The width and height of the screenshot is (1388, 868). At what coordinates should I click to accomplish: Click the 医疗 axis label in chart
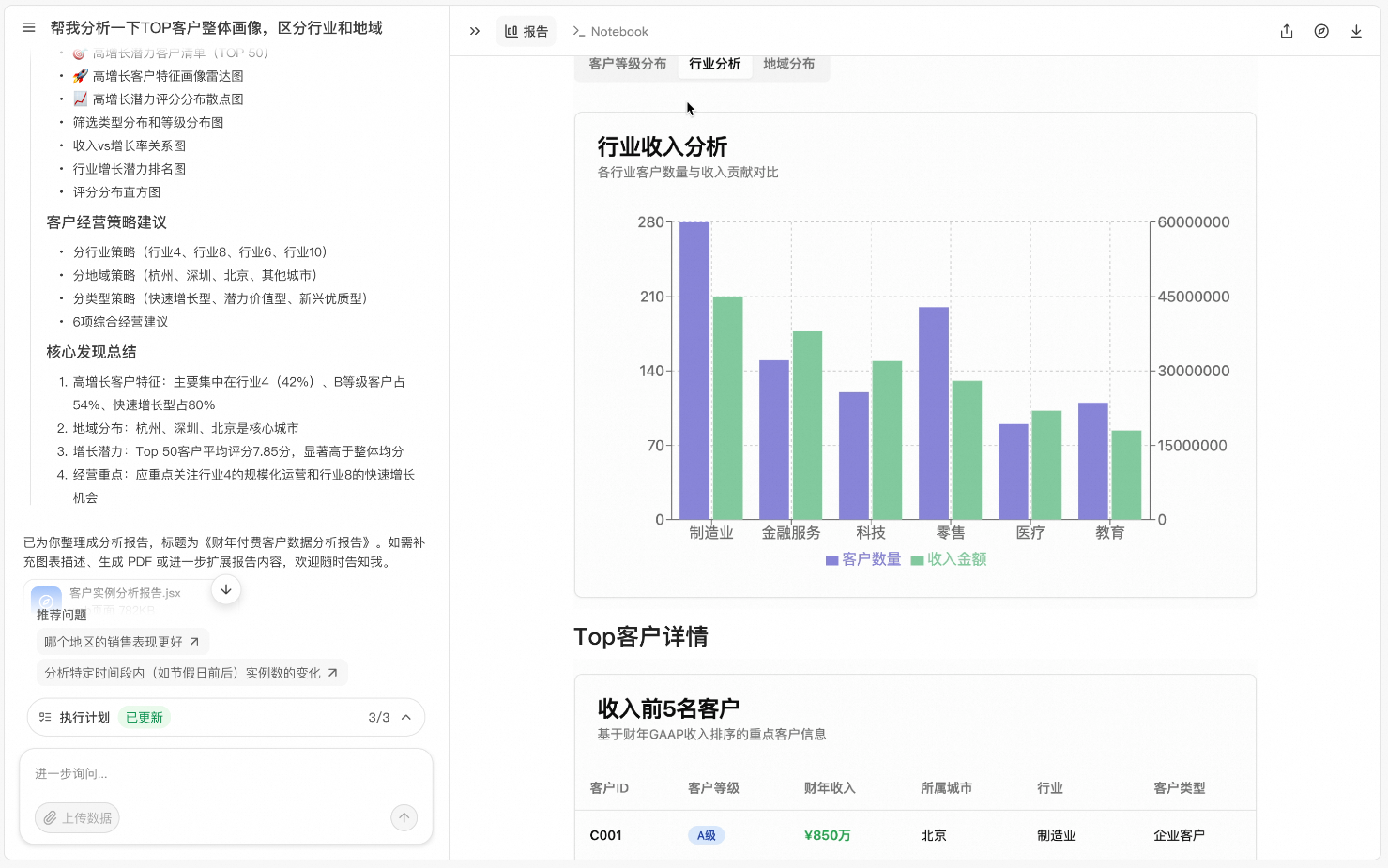[x=1030, y=533]
